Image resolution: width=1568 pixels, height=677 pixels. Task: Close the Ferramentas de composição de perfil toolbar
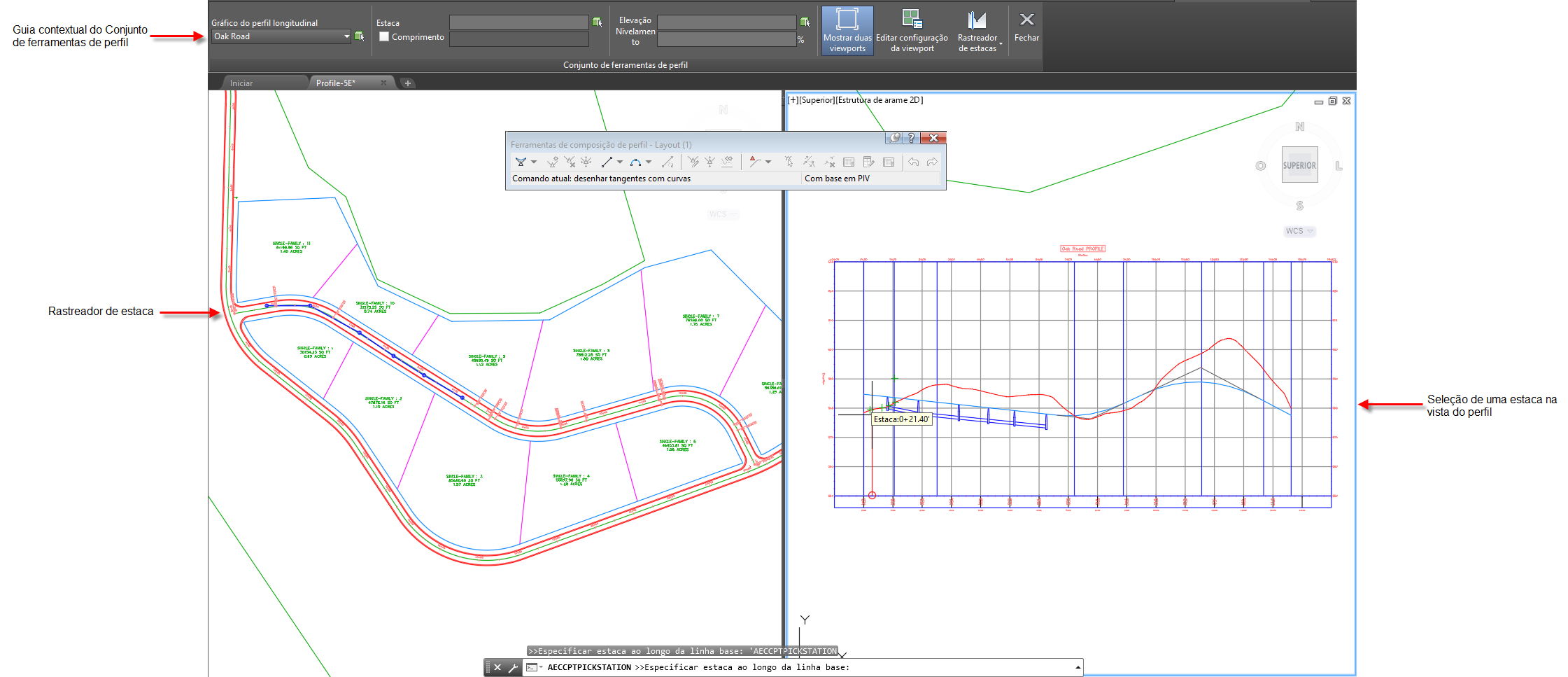[933, 138]
